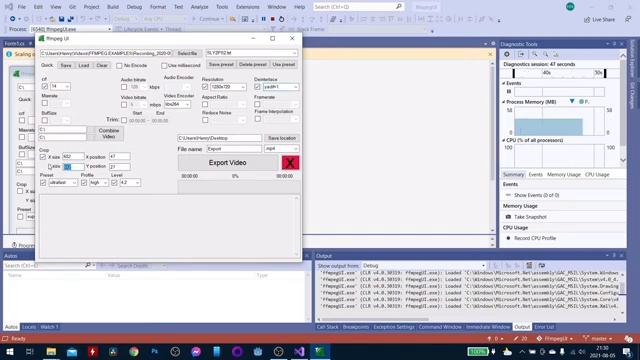The image size is (640, 360).
Task: Click the Y position input field
Action: pyautogui.click(x=120, y=167)
